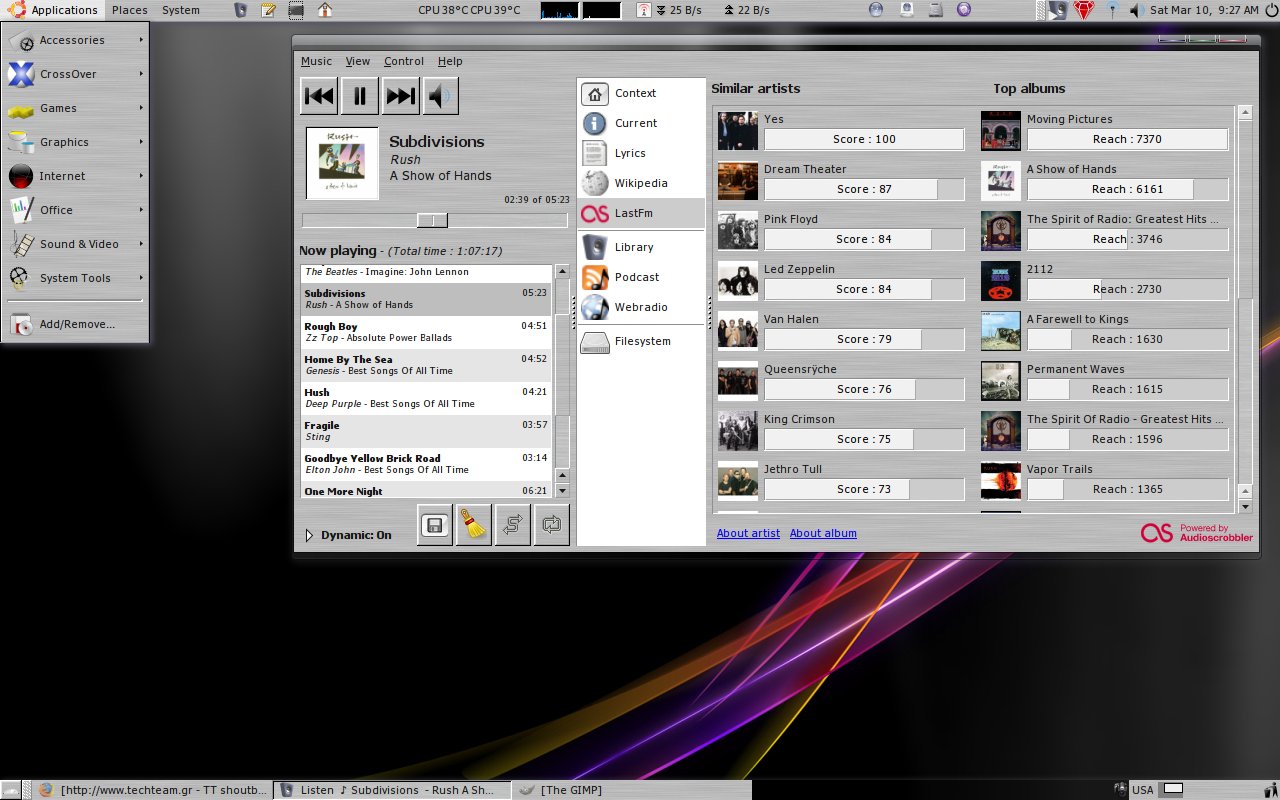Image resolution: width=1280 pixels, height=800 pixels.
Task: Open the Wikipedia pane
Action: [x=641, y=183]
